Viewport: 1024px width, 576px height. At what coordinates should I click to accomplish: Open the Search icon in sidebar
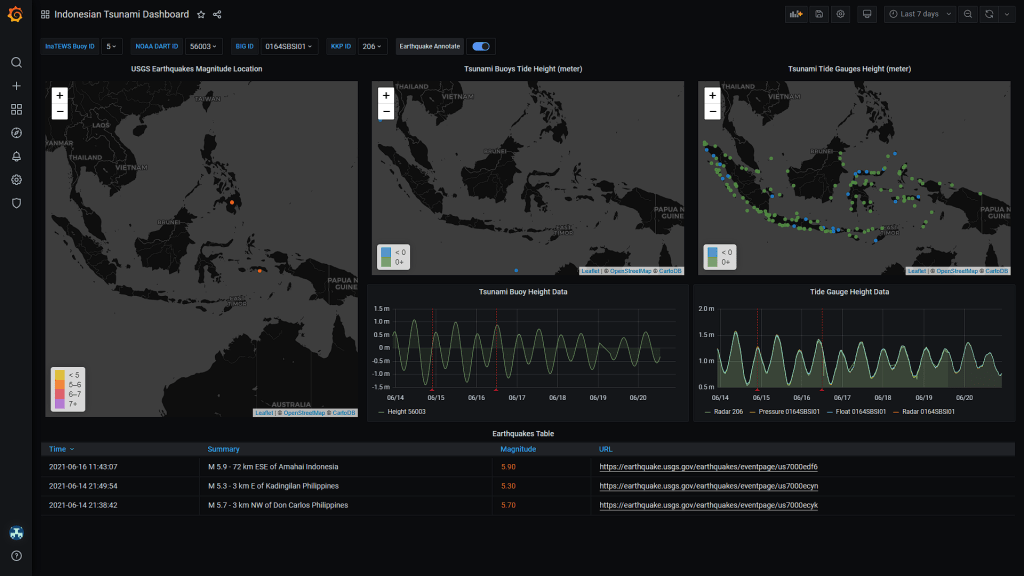(x=16, y=62)
